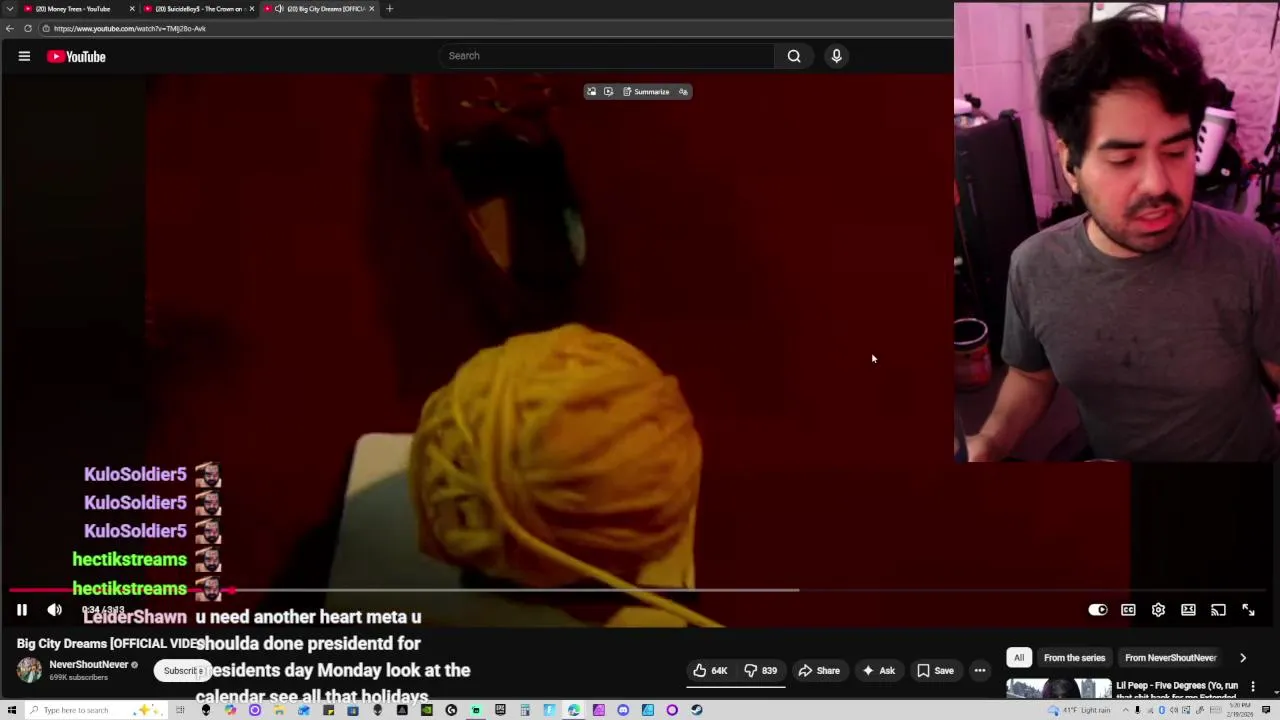Click the taskbar search box
1280x720 pixels.
click(x=95, y=710)
